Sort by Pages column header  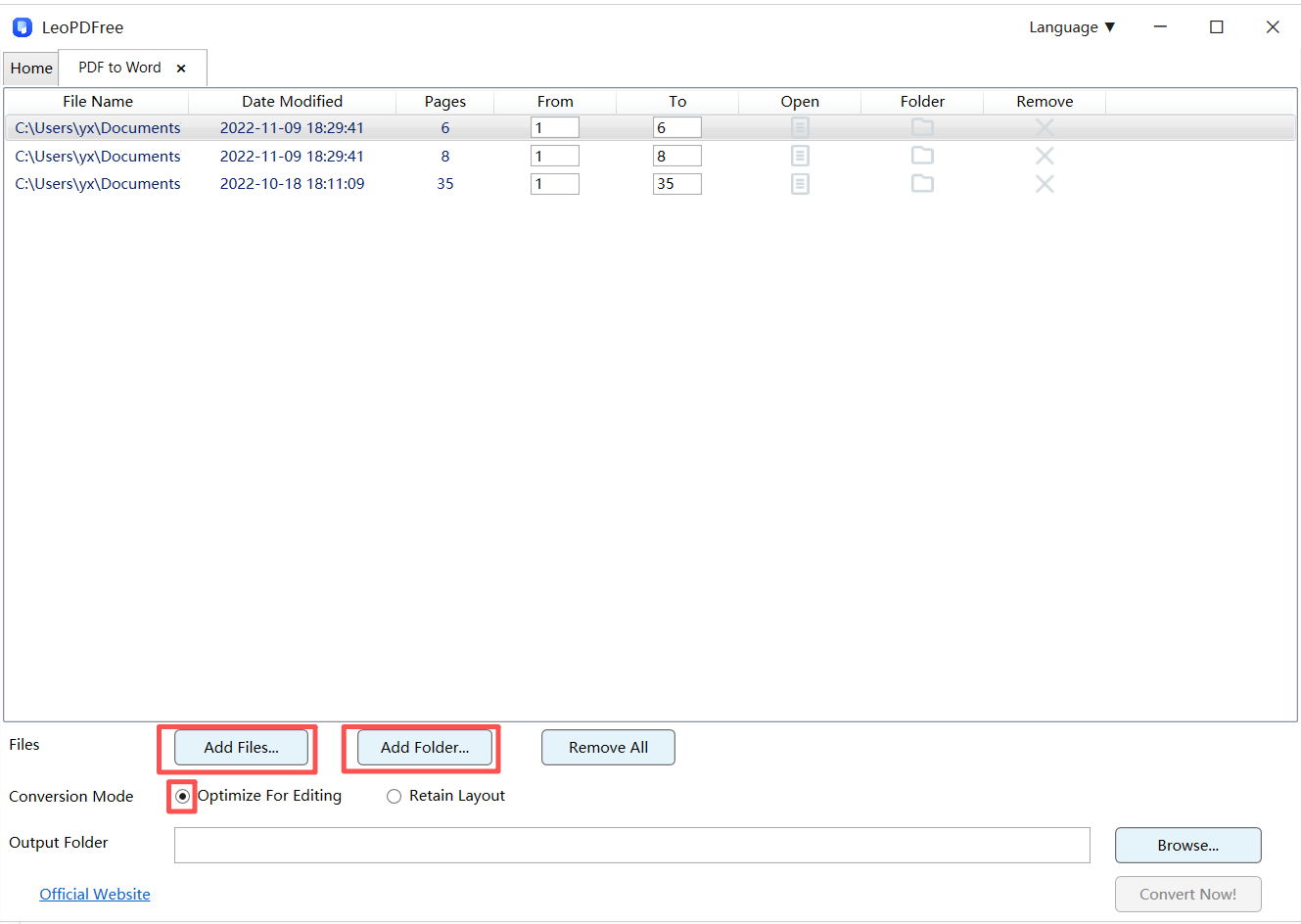coord(444,102)
